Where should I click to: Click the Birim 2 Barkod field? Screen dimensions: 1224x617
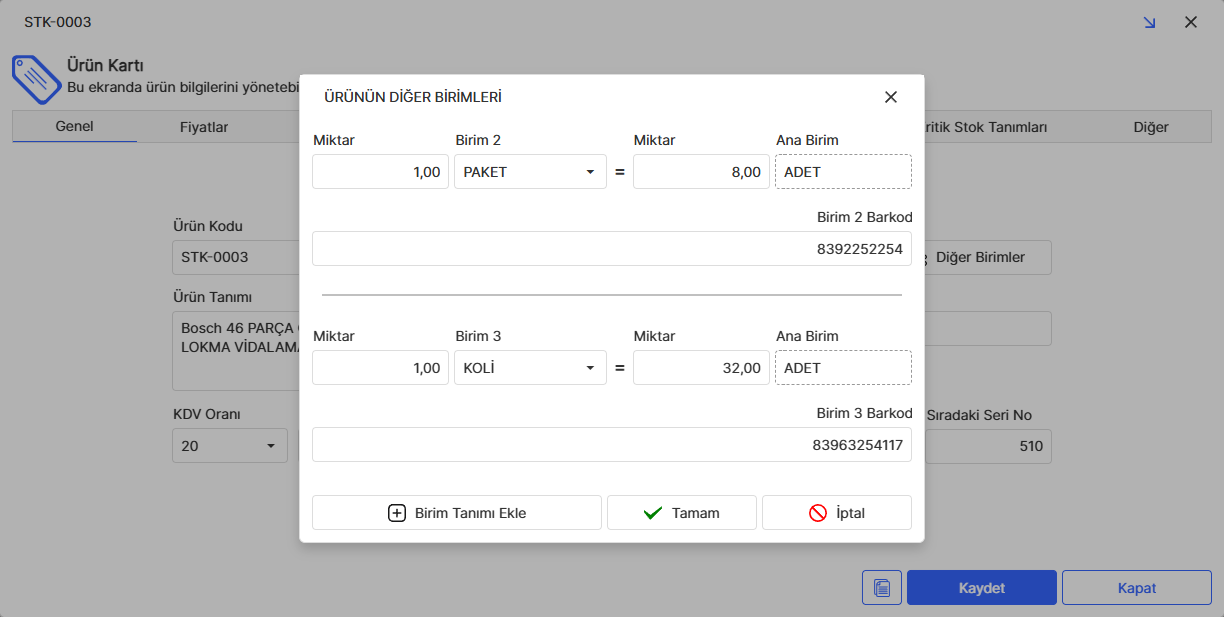click(611, 249)
